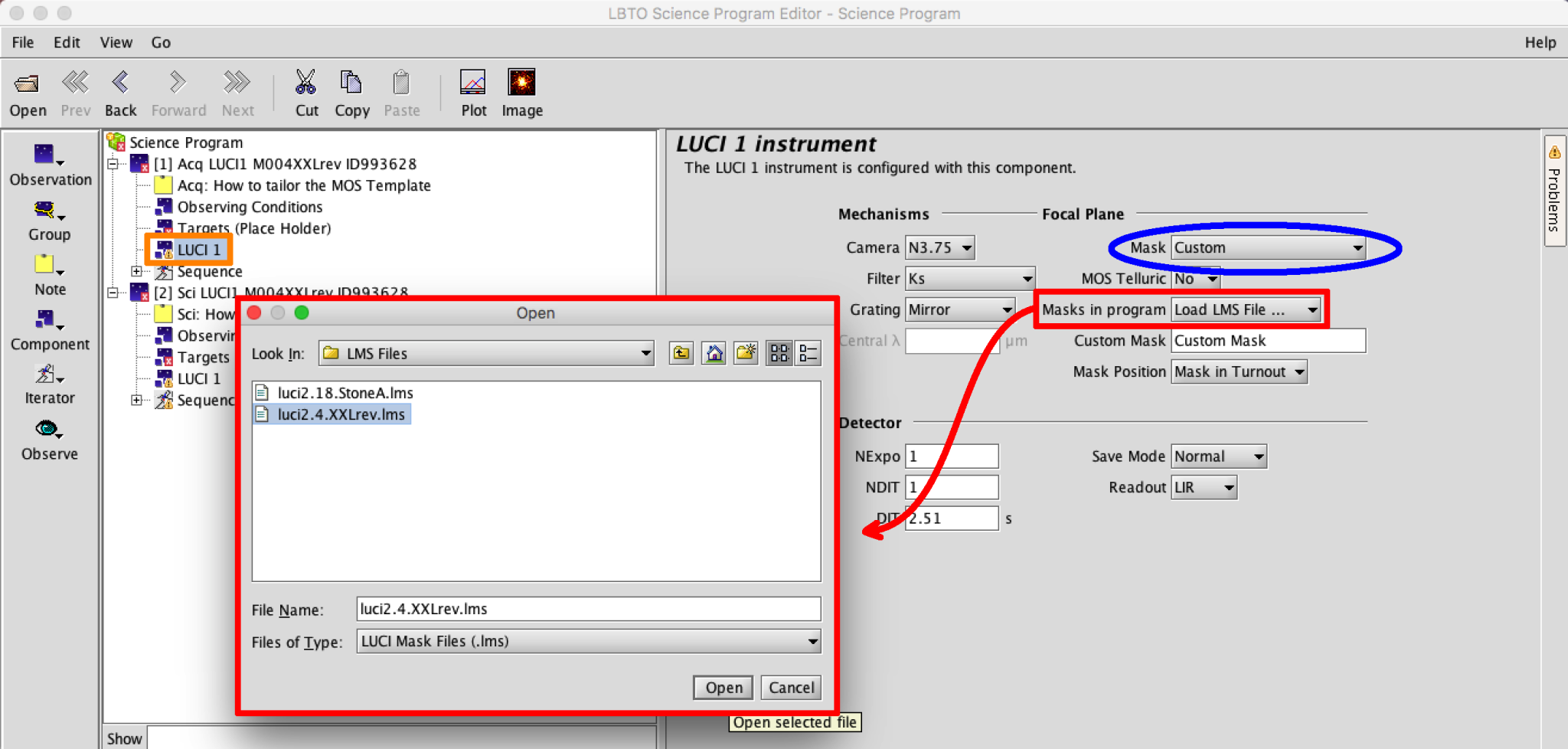This screenshot has width=1568, height=749.
Task: Collapse the [1] Acq LUCI1 observation
Action: click(x=113, y=164)
